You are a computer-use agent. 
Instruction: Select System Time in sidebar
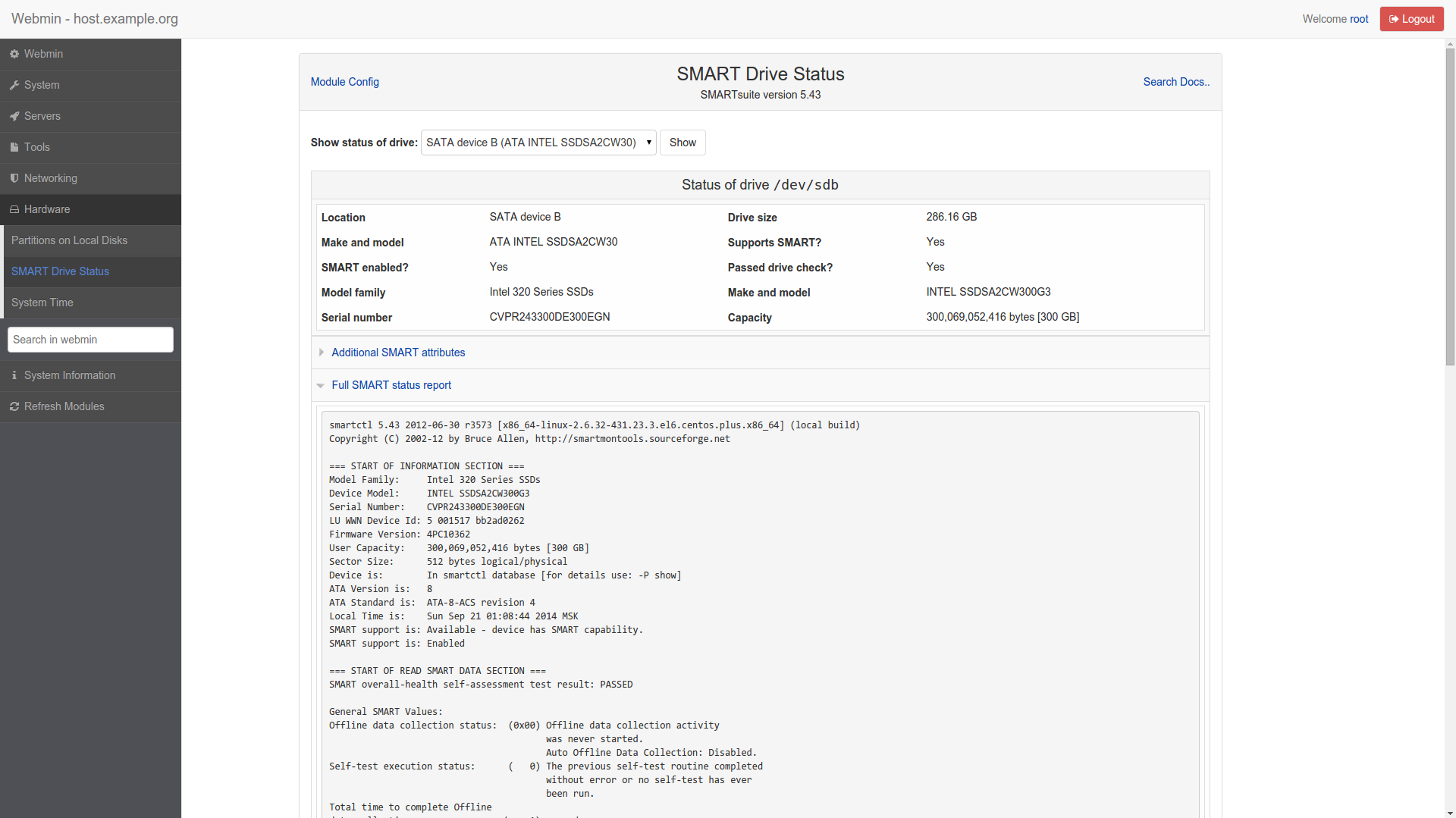[x=42, y=302]
